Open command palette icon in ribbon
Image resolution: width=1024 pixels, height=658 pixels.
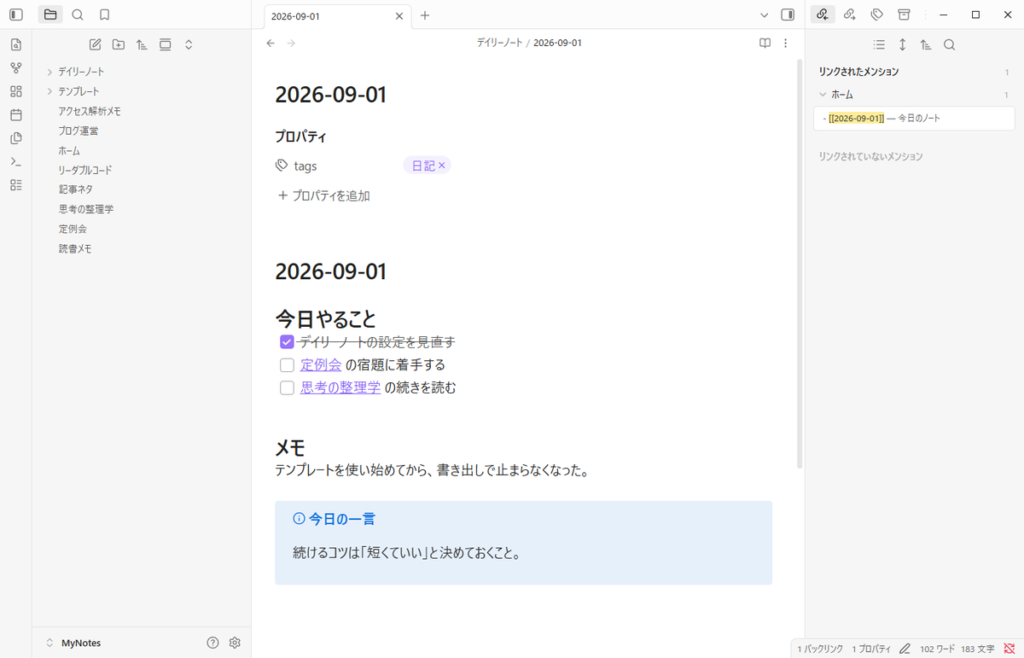point(16,162)
